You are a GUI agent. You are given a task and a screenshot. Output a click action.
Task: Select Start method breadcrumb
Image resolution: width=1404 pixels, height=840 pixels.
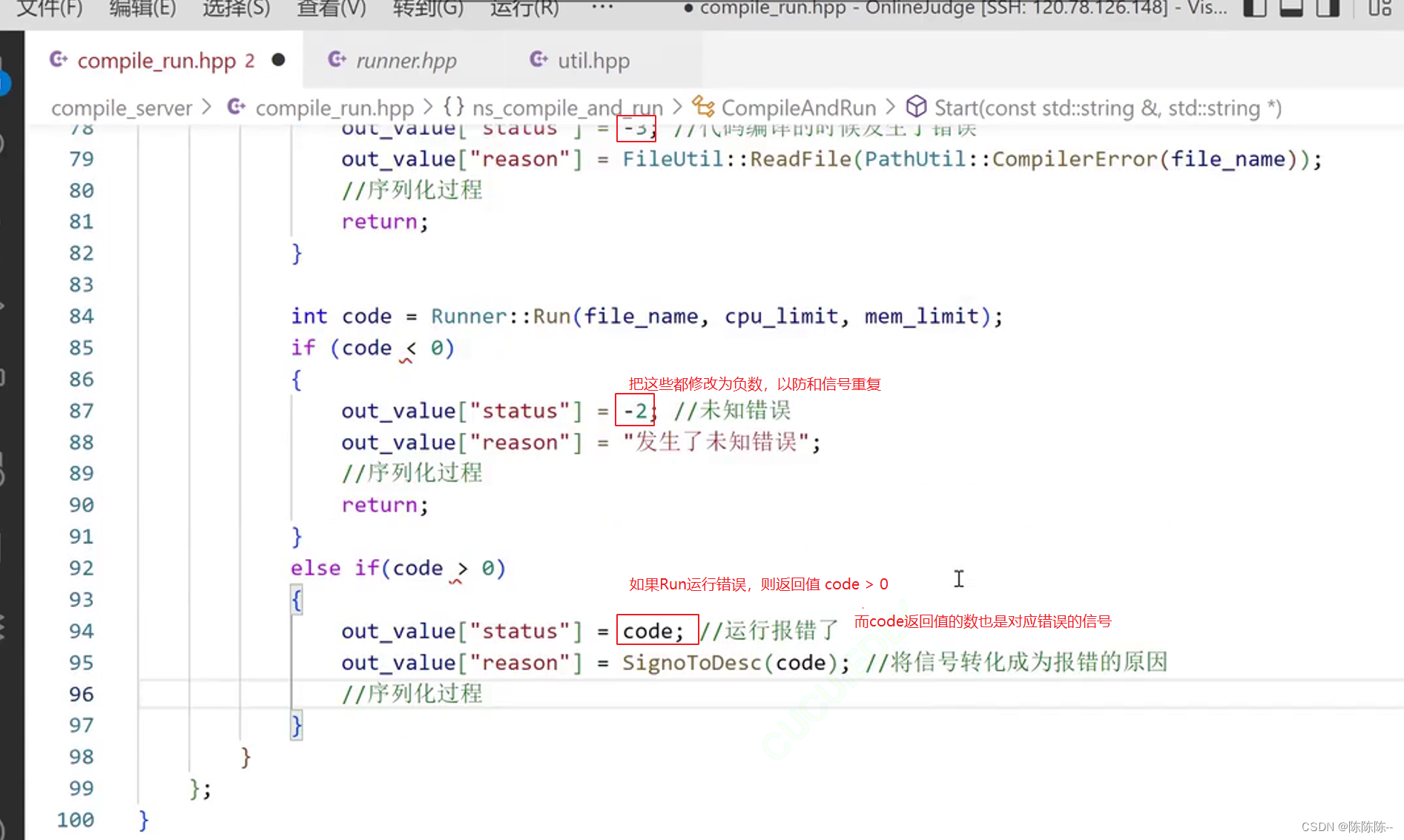(x=1108, y=108)
